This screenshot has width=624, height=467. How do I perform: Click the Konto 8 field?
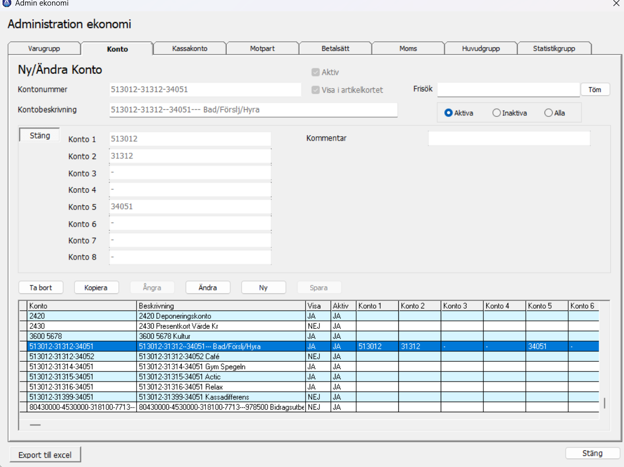click(190, 257)
